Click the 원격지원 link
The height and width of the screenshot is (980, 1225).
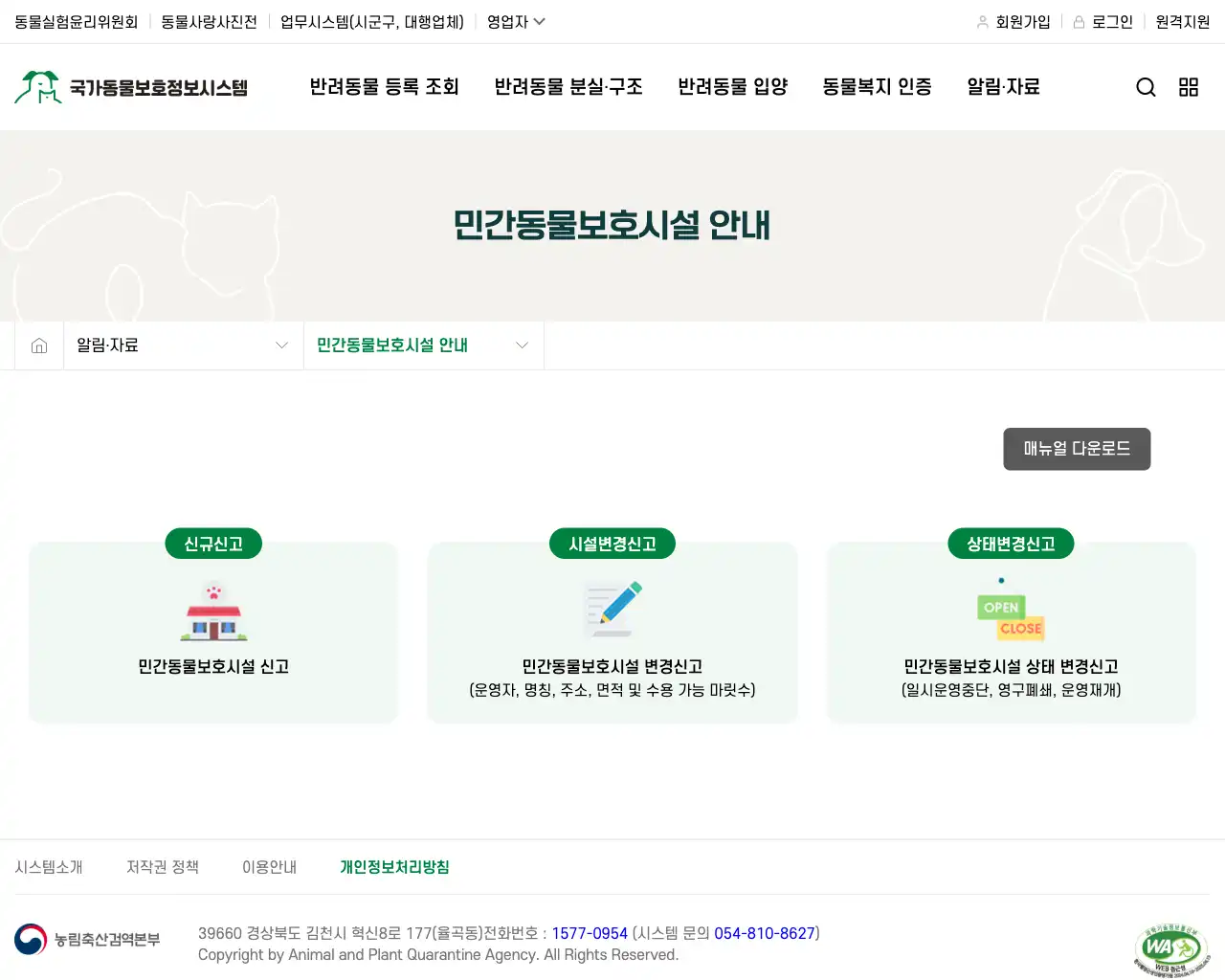tap(1183, 22)
